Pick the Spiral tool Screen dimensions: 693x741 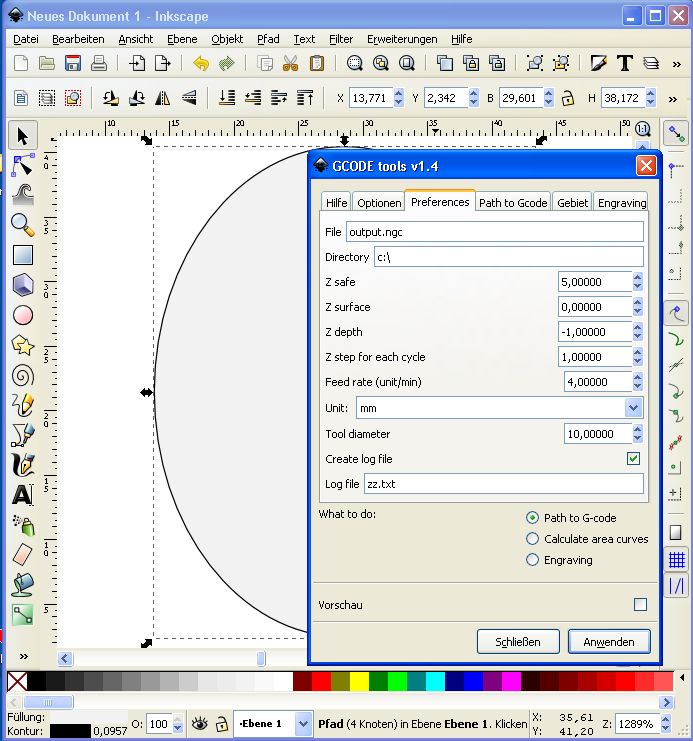[22, 376]
